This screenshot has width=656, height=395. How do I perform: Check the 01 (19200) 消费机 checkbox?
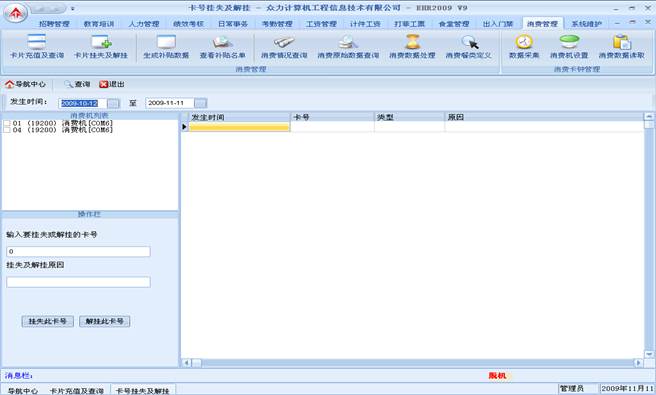tap(7, 123)
